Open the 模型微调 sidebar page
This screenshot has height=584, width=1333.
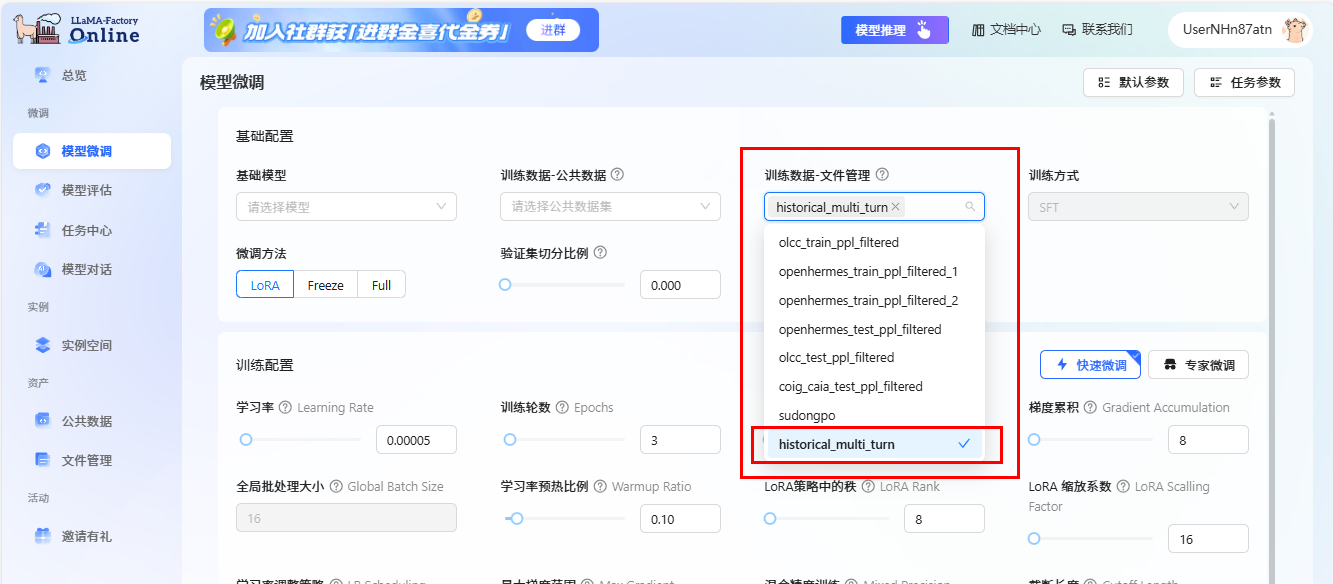(91, 150)
